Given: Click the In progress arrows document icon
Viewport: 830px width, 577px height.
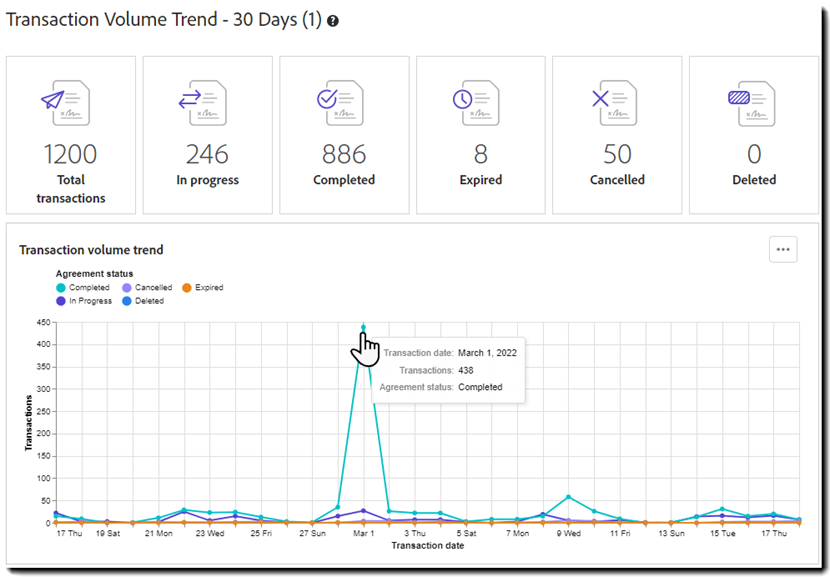Looking at the screenshot, I should coord(207,103).
